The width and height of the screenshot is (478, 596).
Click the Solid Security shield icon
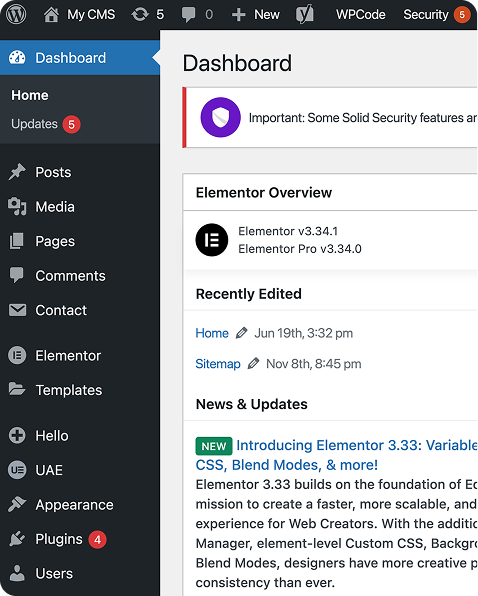point(220,117)
